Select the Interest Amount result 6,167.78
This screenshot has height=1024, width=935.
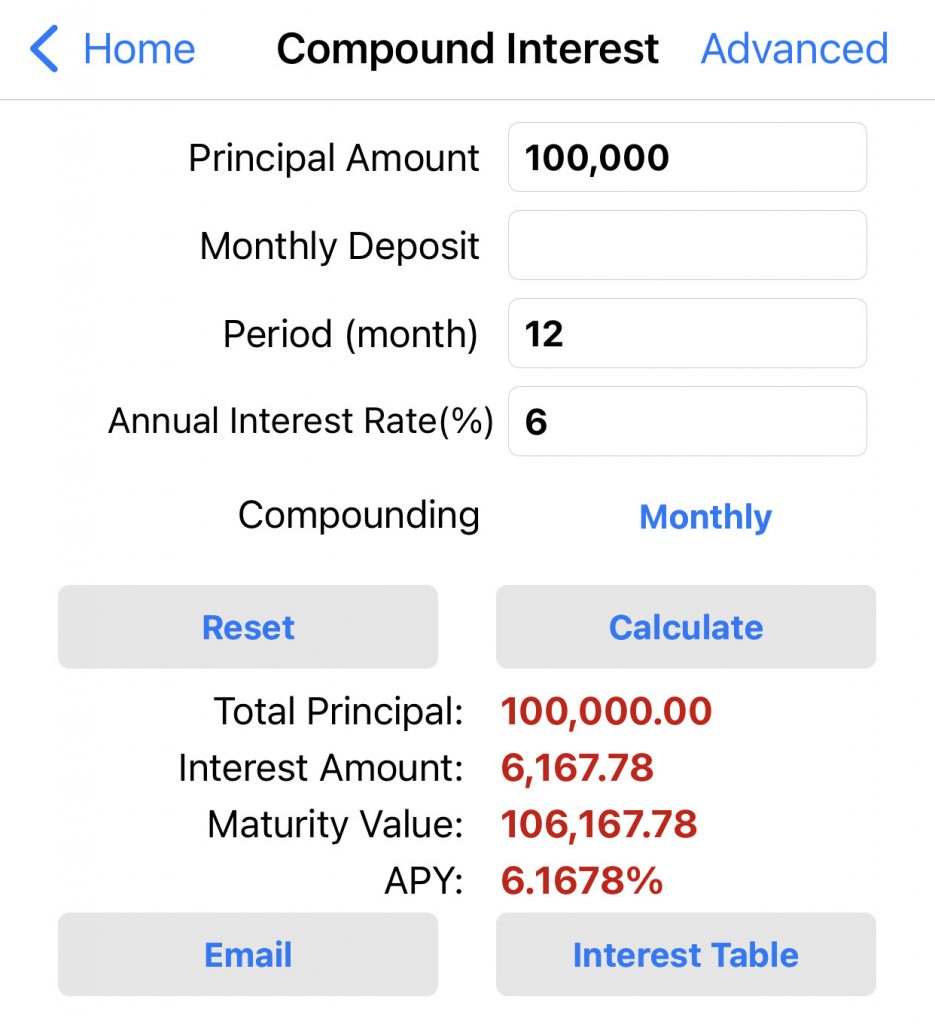(577, 768)
